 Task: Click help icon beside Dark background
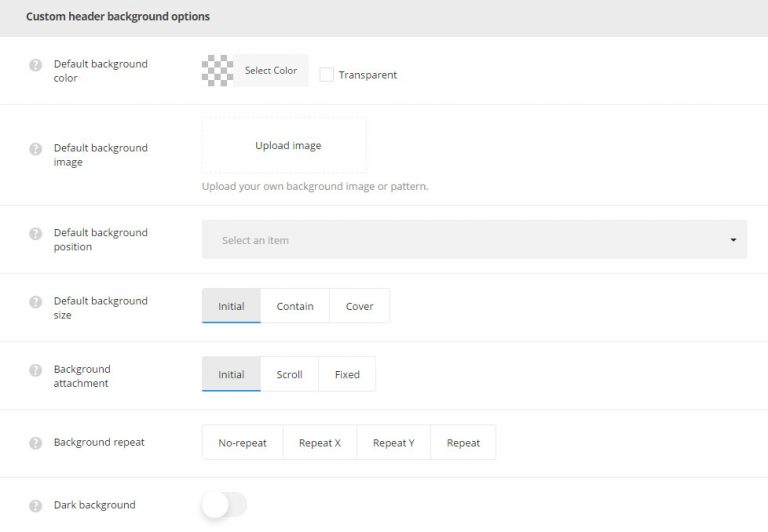pos(35,506)
